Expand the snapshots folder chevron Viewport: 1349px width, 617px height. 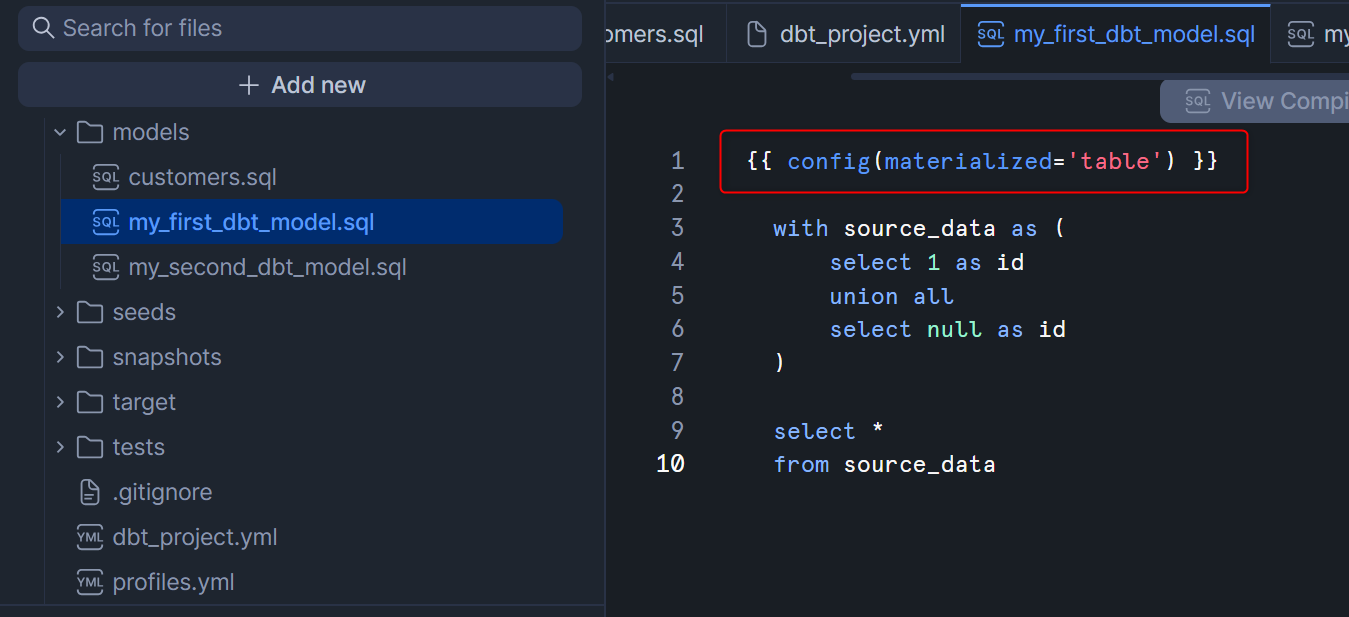coord(60,357)
